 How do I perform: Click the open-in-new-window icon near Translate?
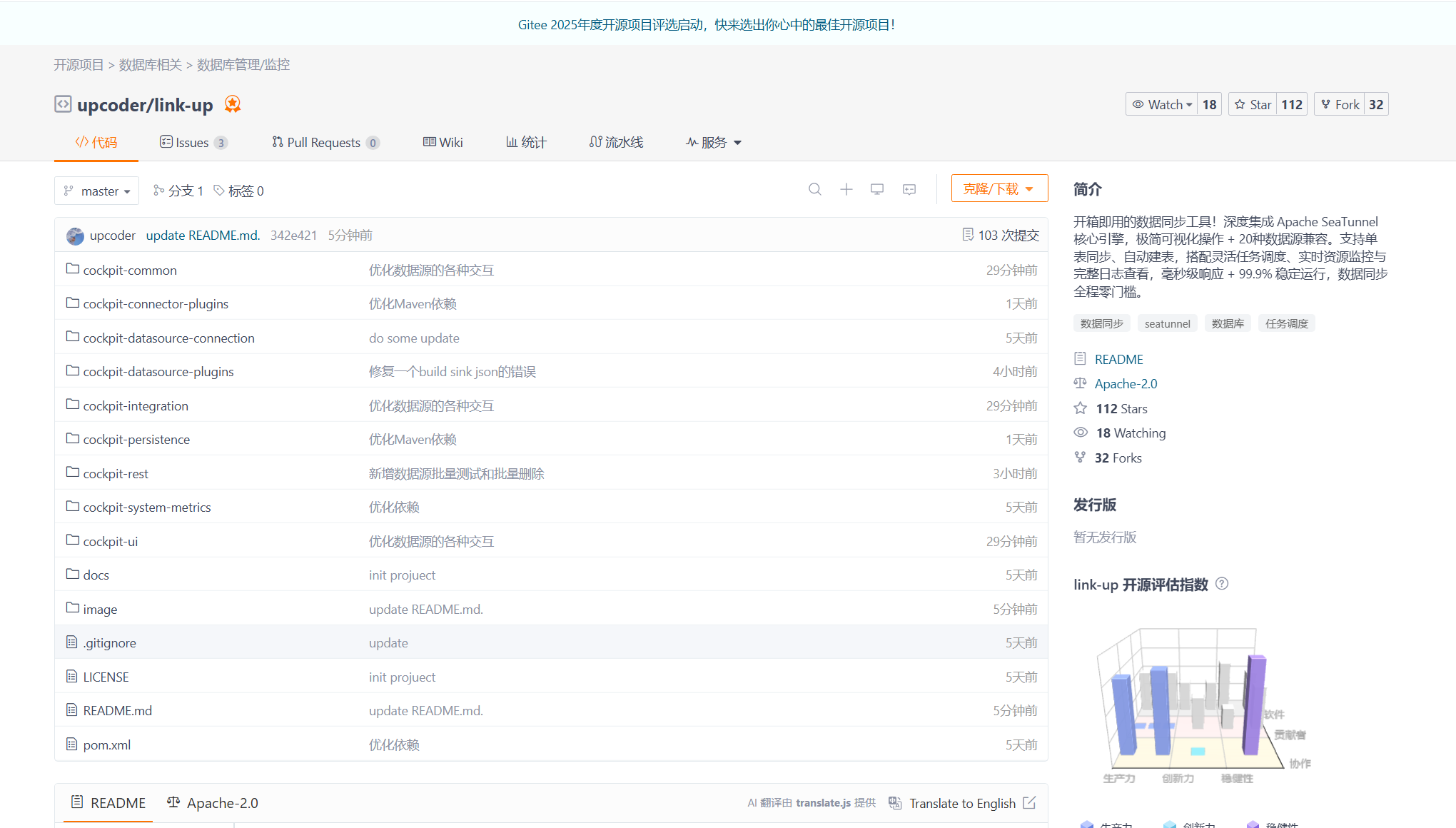pos(1029,803)
